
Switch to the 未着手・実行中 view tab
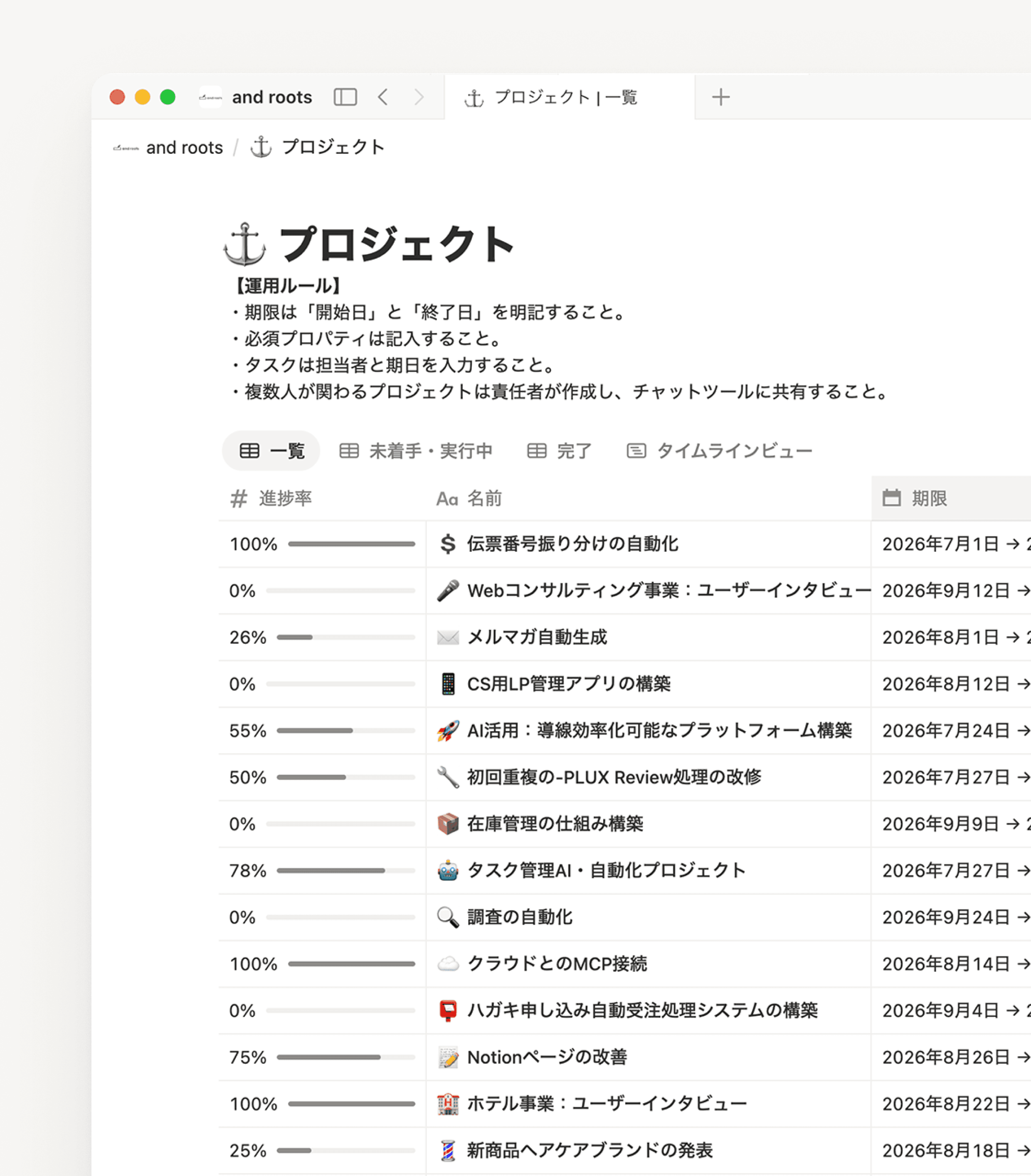[416, 450]
